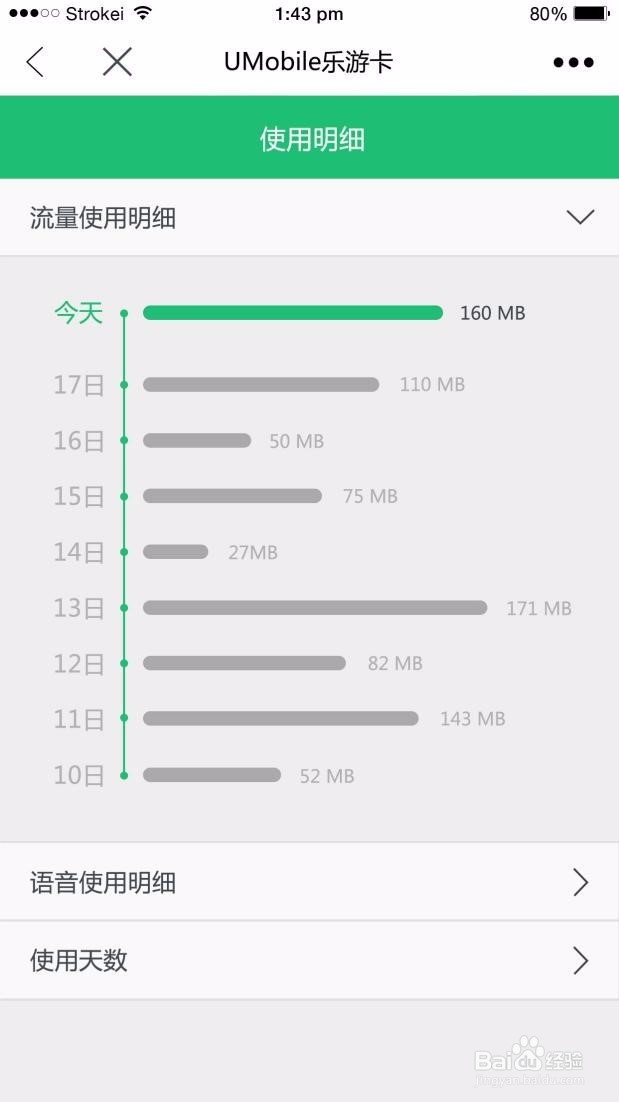Tap the 10日 timeline dot

124,775
